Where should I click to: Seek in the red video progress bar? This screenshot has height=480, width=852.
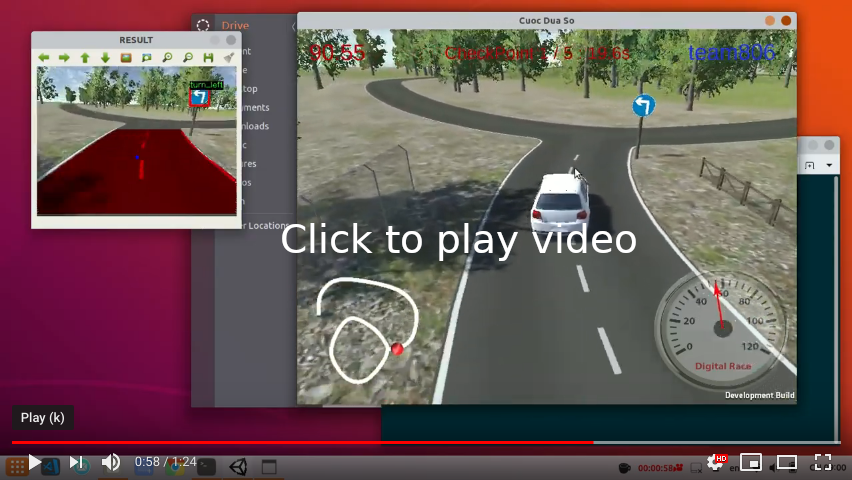click(426, 442)
